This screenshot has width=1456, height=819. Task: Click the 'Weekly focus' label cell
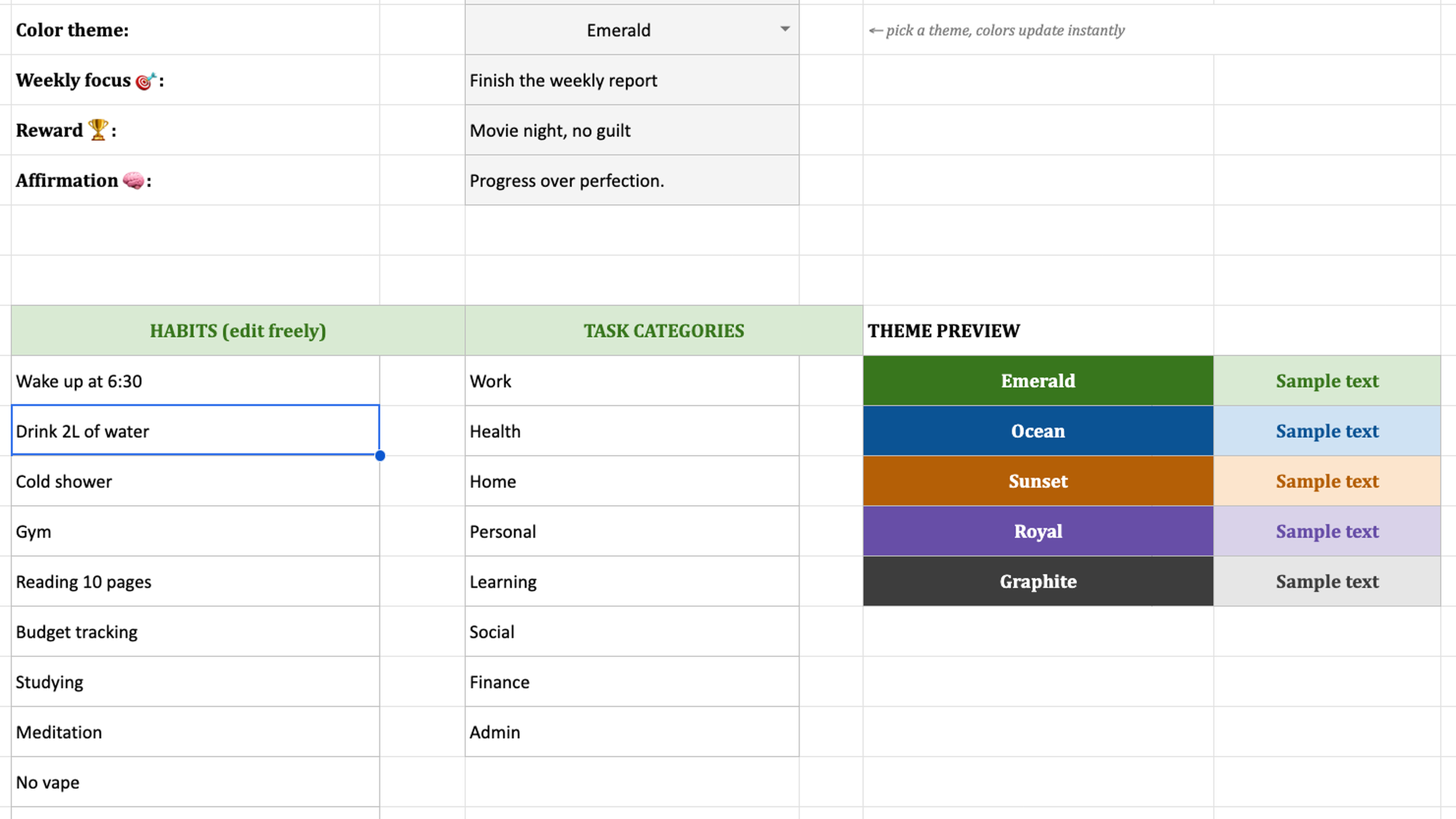(195, 80)
